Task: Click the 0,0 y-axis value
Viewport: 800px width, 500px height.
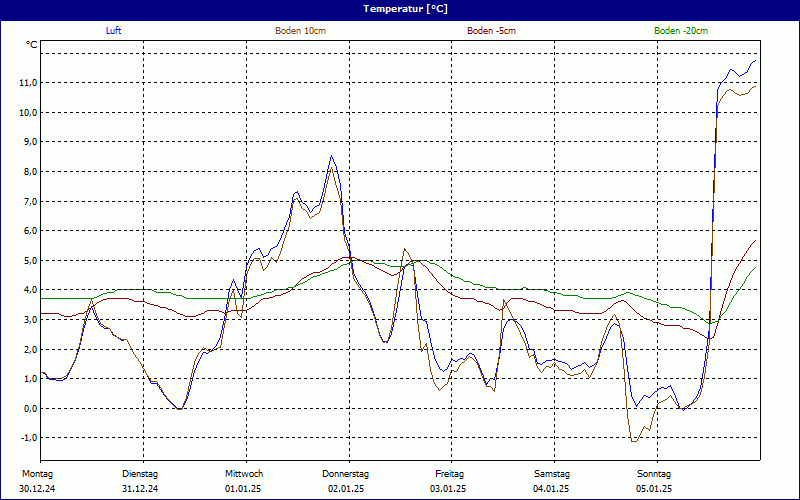Action: 31,408
